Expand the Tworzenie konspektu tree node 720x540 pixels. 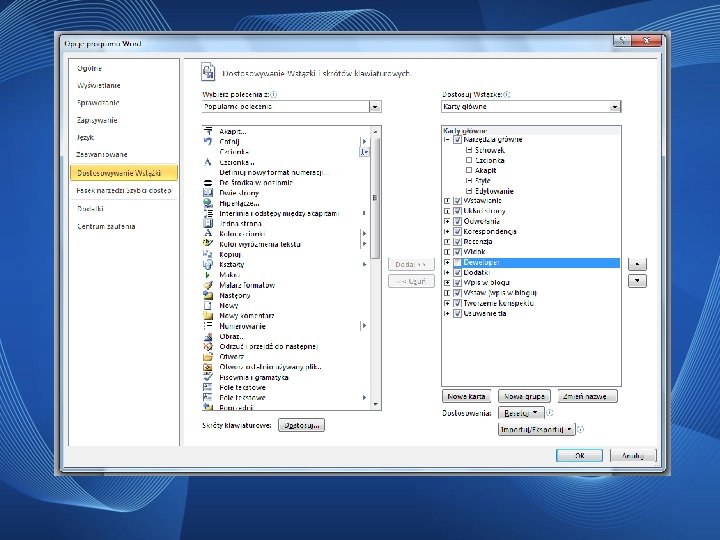pyautogui.click(x=447, y=304)
